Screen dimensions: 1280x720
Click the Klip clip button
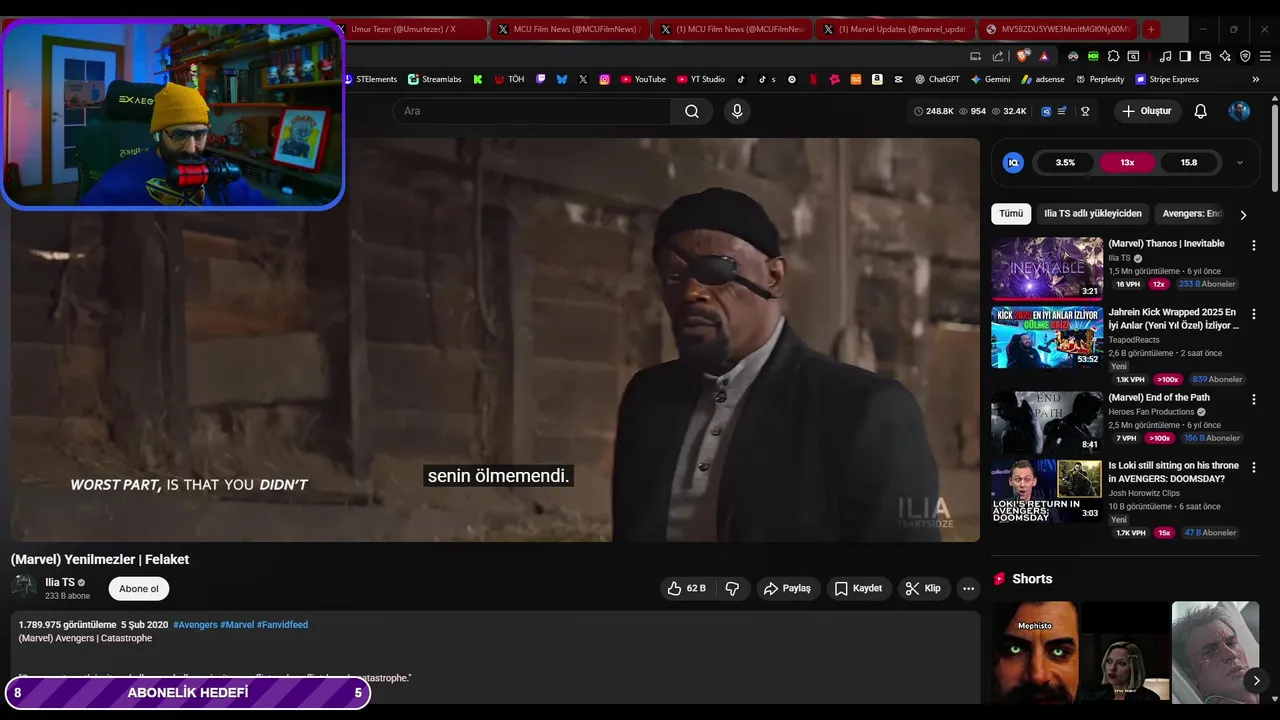pos(923,588)
